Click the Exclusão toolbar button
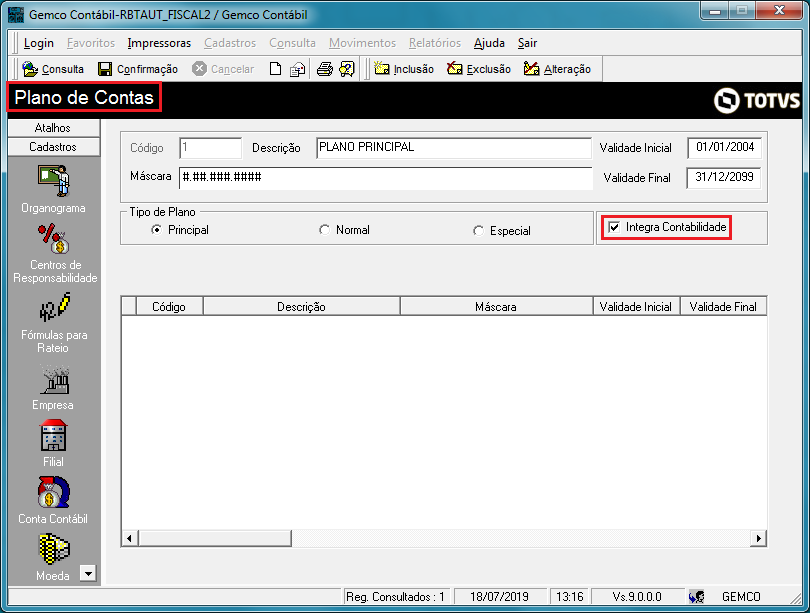This screenshot has width=810, height=613. [479, 69]
